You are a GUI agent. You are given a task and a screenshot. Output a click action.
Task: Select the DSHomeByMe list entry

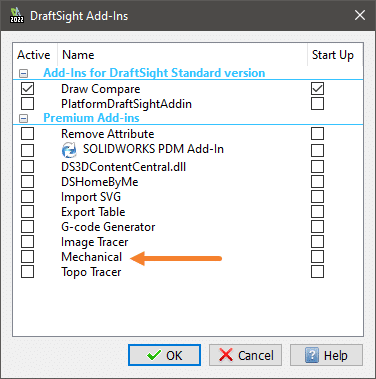click(x=100, y=182)
